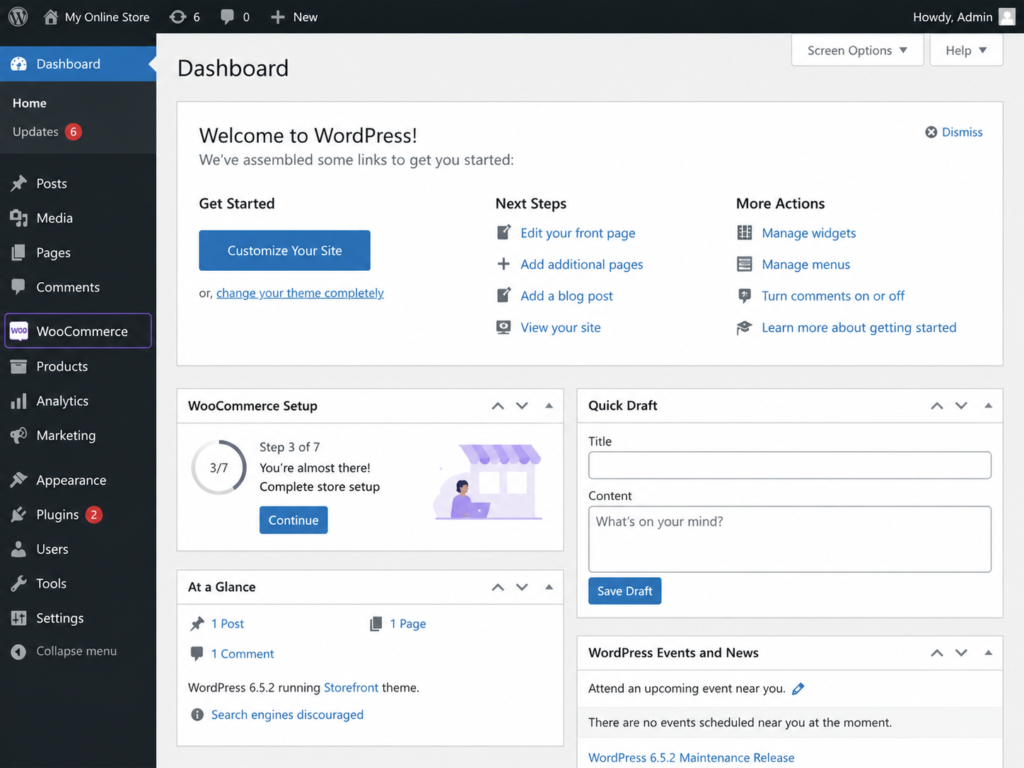This screenshot has height=768, width=1024.
Task: Open the Turn comments on or off link
Action: (x=833, y=296)
